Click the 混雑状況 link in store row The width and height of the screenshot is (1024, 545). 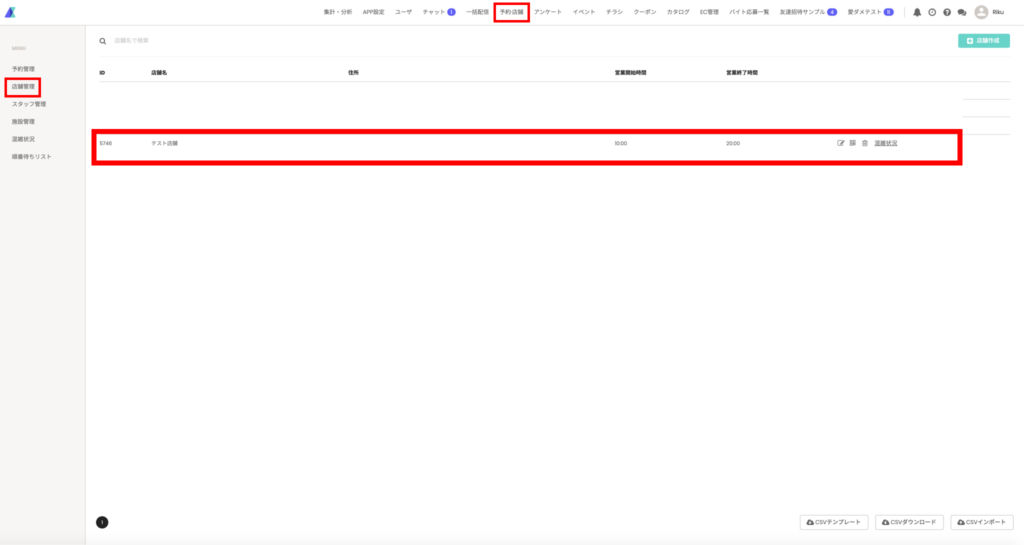886,143
